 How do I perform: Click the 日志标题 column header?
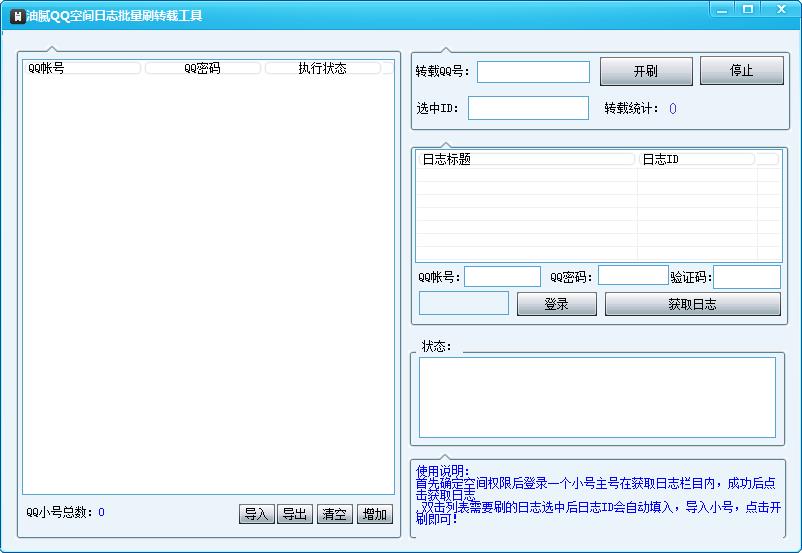tap(526, 159)
